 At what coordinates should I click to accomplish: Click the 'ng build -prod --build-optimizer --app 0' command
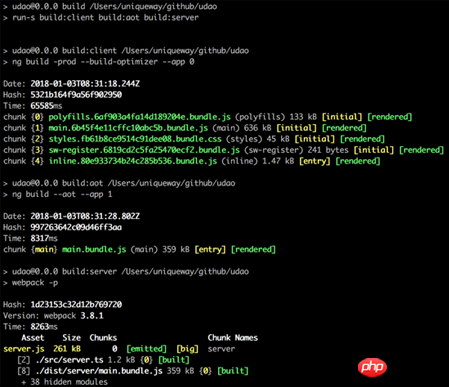click(x=103, y=62)
